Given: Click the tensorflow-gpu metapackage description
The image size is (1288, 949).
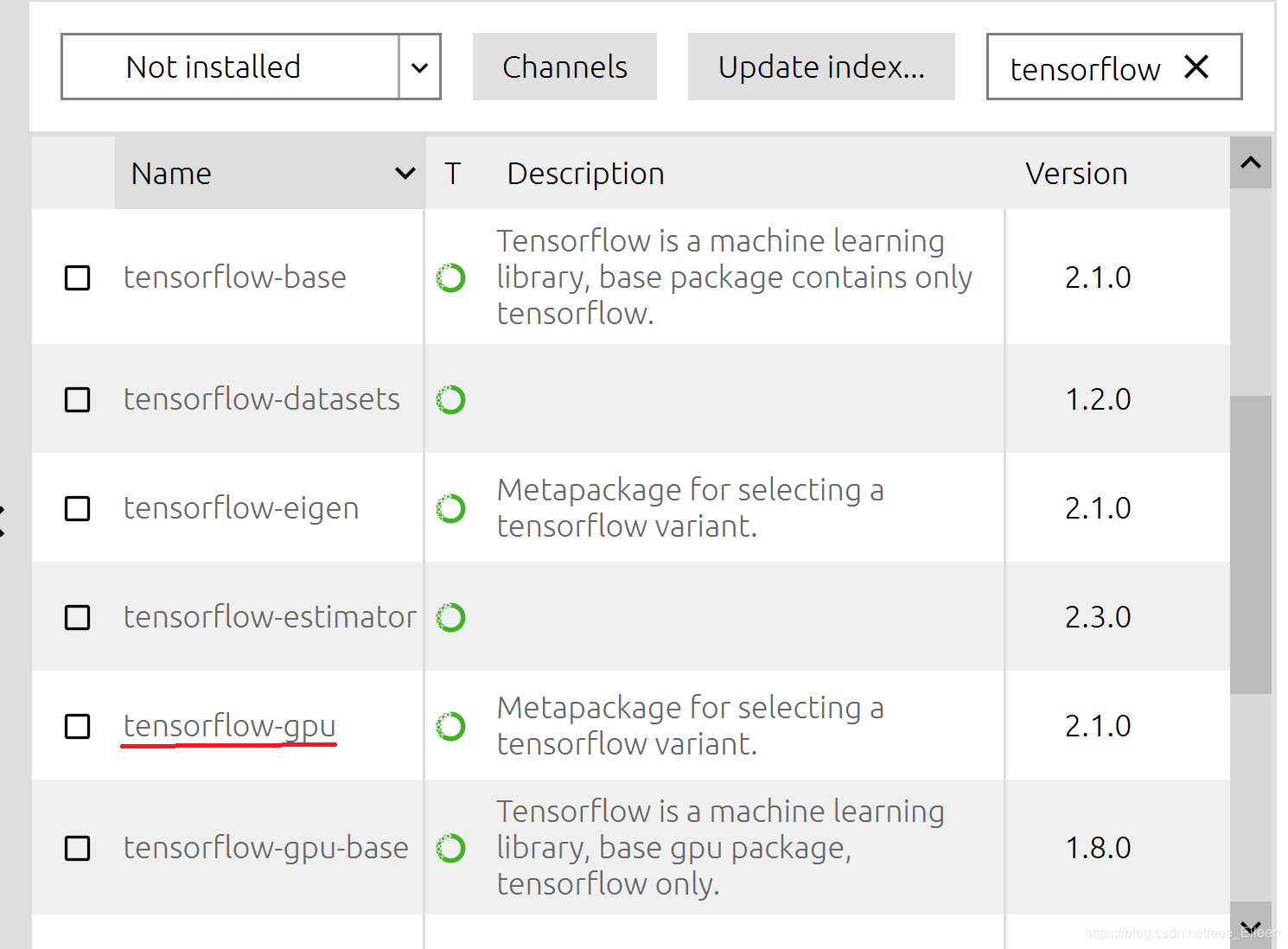Looking at the screenshot, I should point(690,726).
